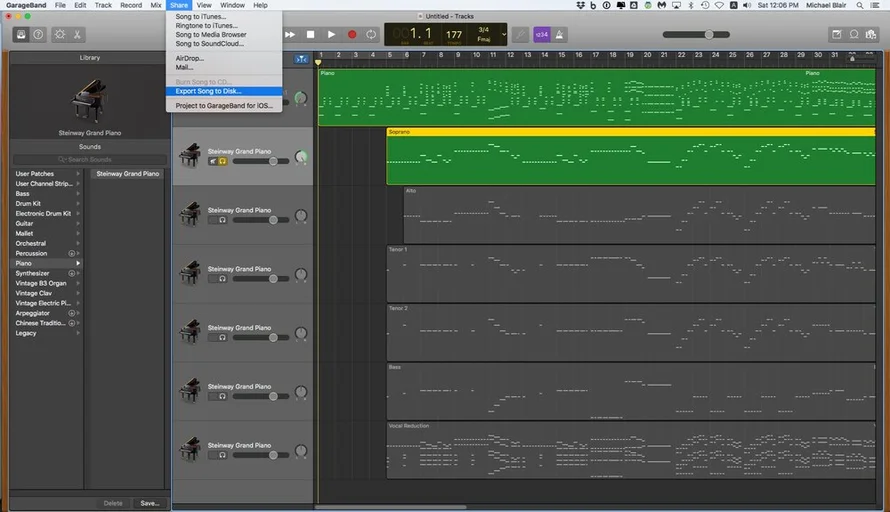Viewport: 890px width, 512px height.
Task: Click the master volume slider in the toolbar
Action: [696, 35]
